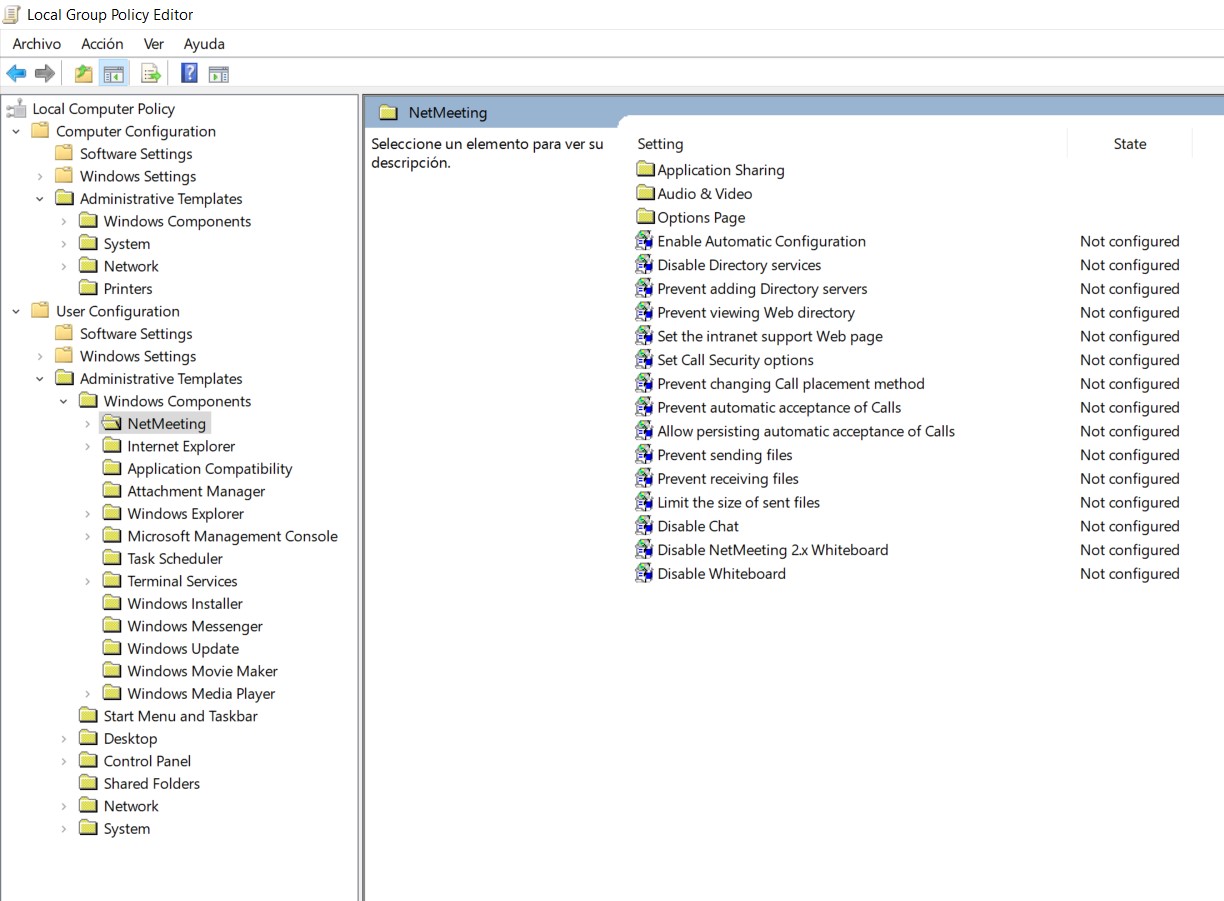
Task: Collapse Administrative Templates under Computer Configuration
Action: [40, 199]
